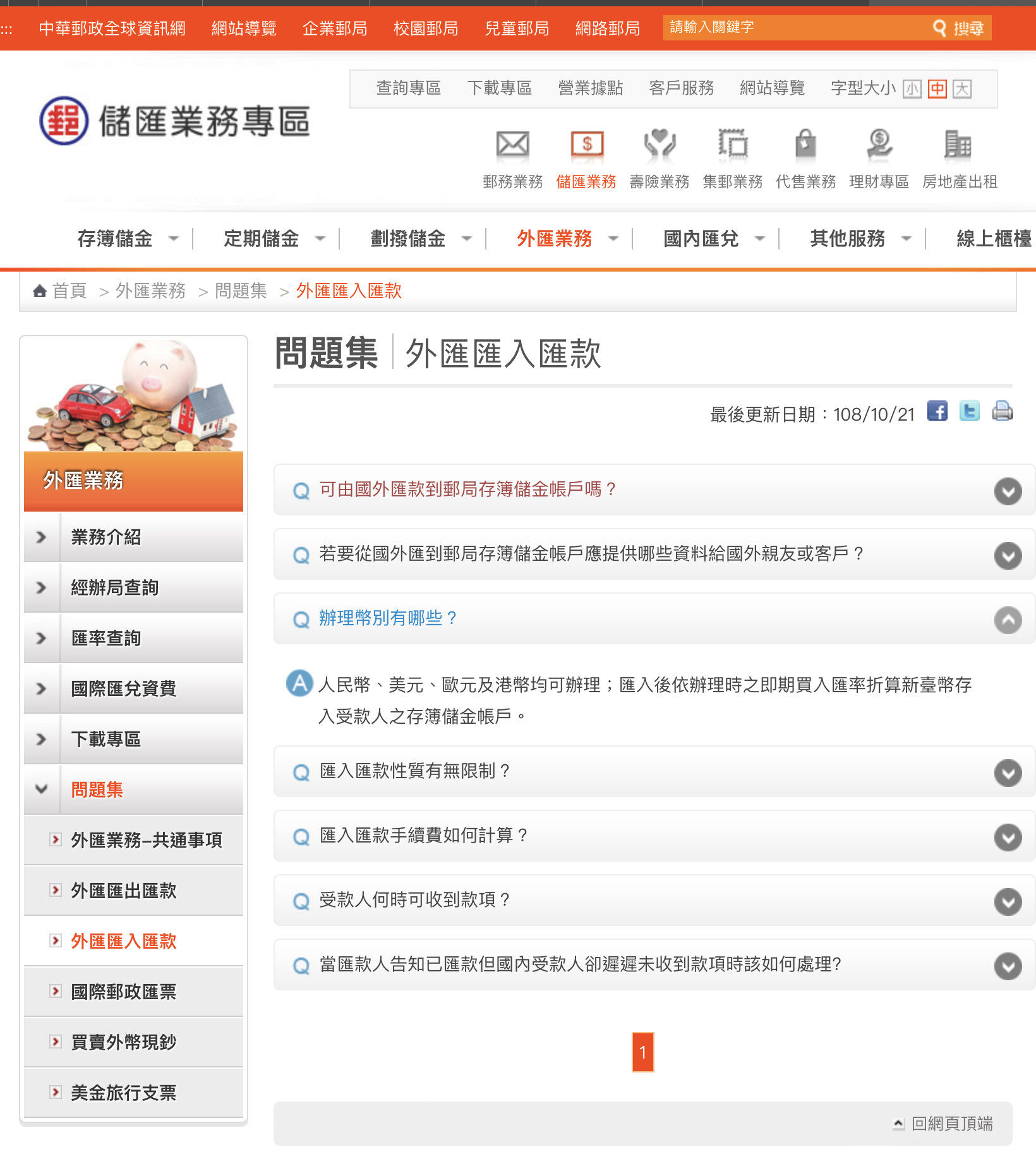Expand question 受款人何時可收到款項
Screen dimensions: 1036x1171
(654, 901)
